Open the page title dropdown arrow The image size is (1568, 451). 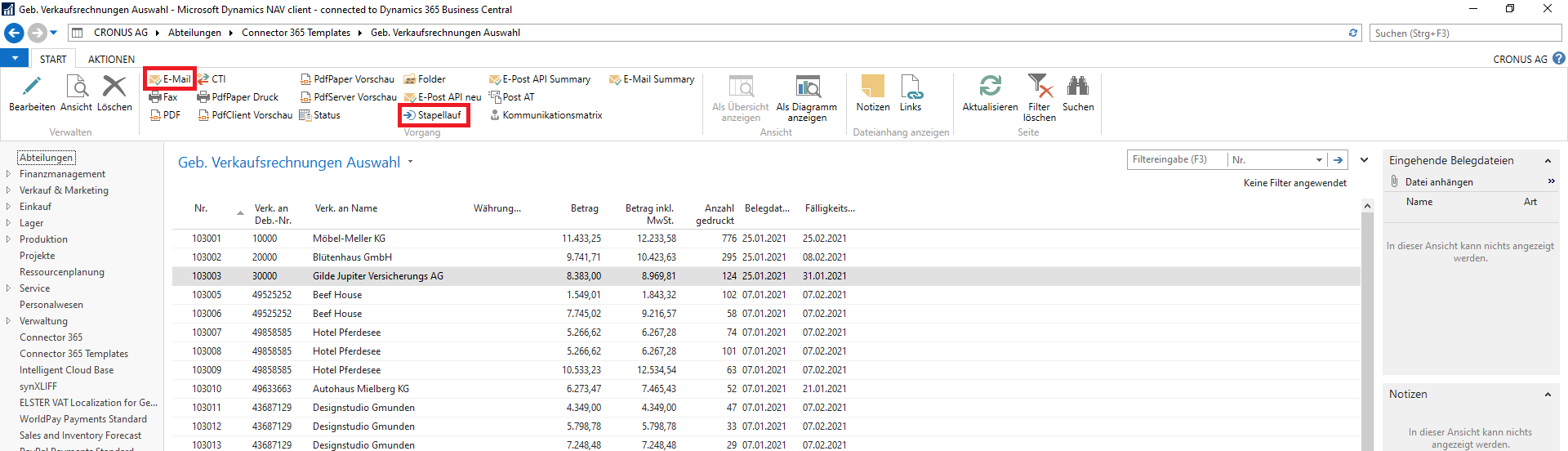click(411, 162)
